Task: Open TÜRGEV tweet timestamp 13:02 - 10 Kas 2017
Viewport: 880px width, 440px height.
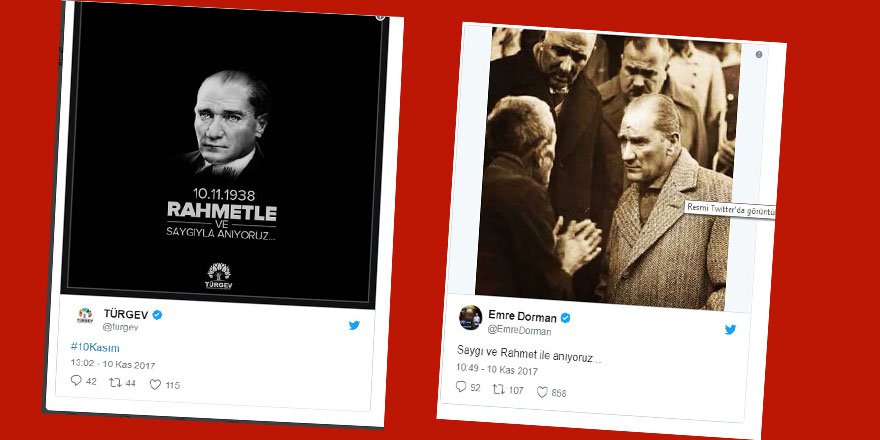Action: (x=113, y=364)
